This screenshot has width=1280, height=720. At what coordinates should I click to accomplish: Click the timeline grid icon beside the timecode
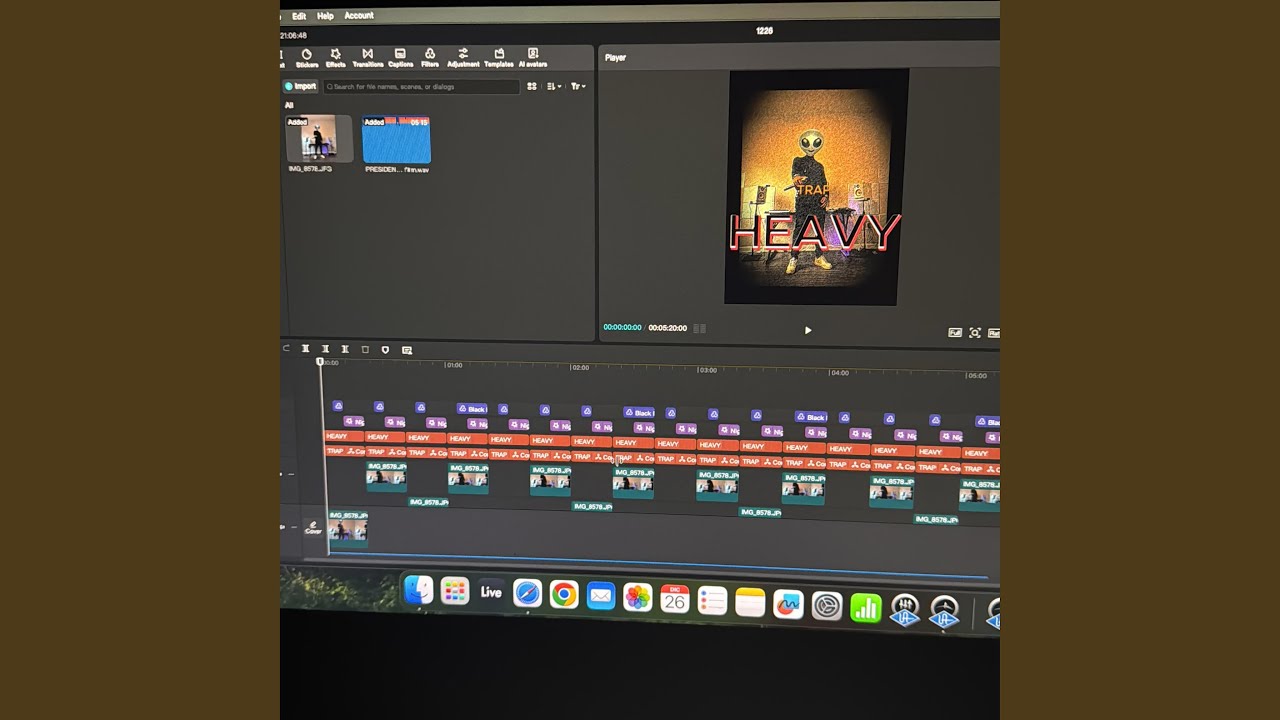(699, 328)
